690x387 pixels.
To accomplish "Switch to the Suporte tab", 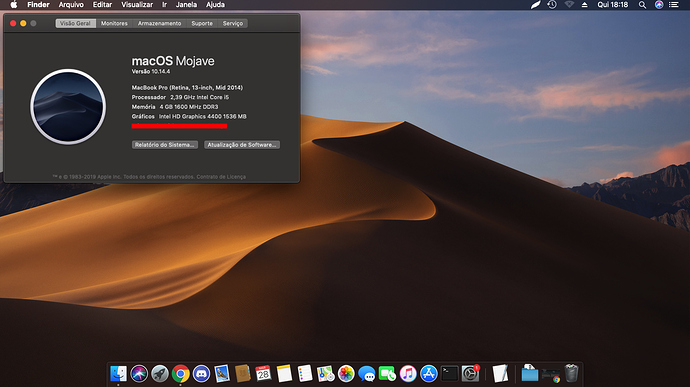I will click(x=202, y=23).
